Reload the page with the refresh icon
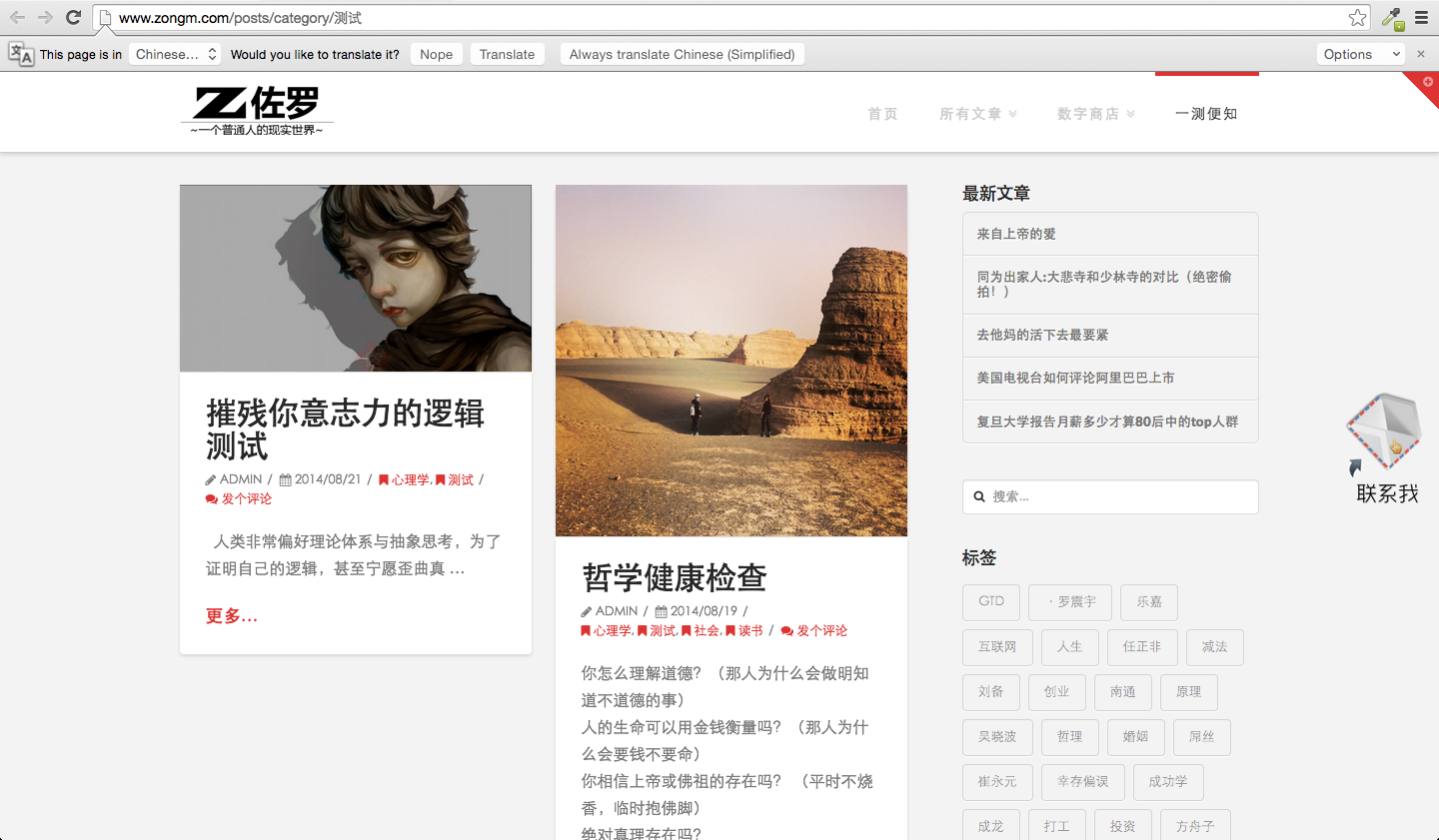This screenshot has height=840, width=1439. (73, 17)
